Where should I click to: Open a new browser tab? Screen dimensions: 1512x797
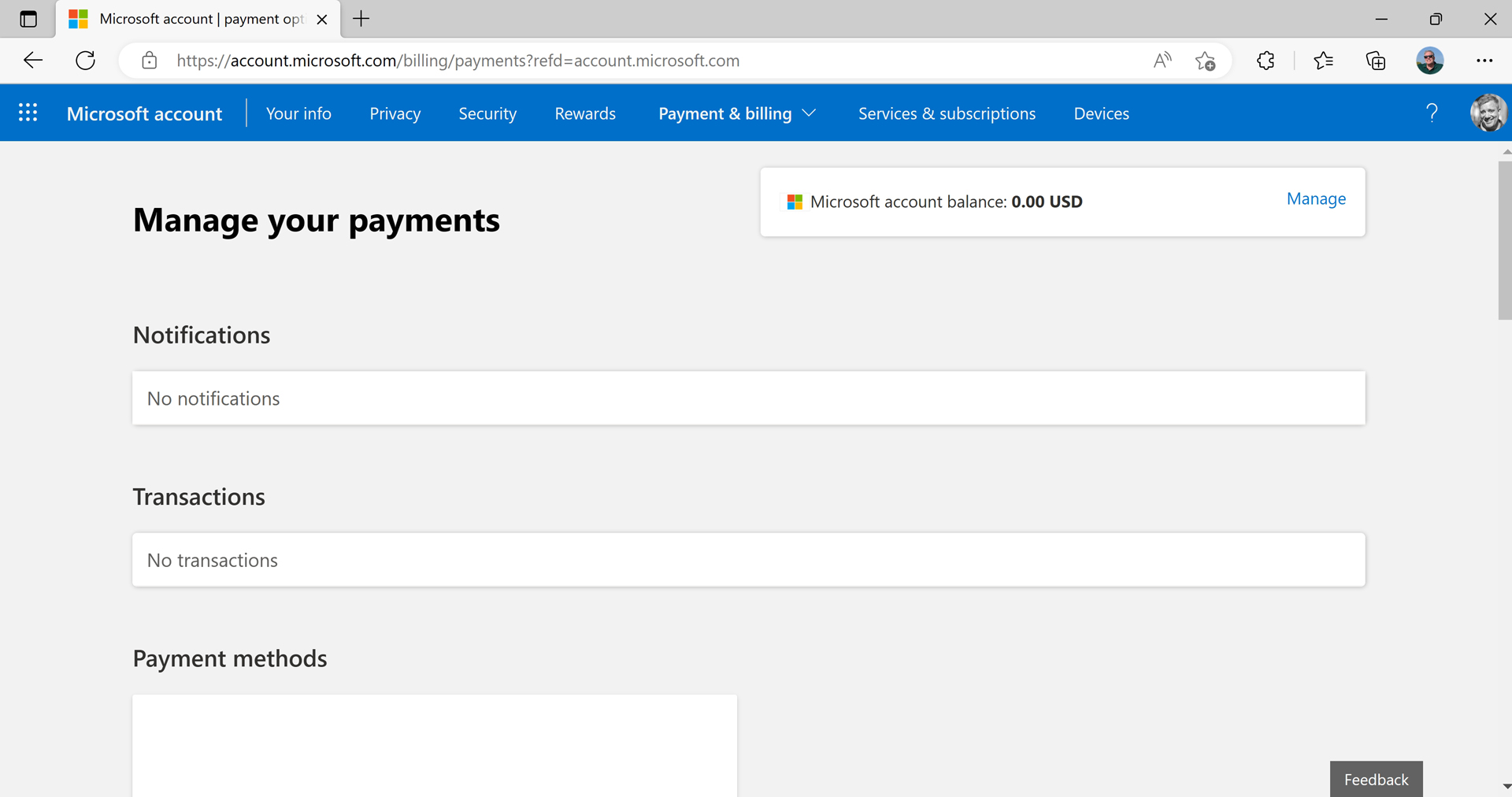(361, 19)
